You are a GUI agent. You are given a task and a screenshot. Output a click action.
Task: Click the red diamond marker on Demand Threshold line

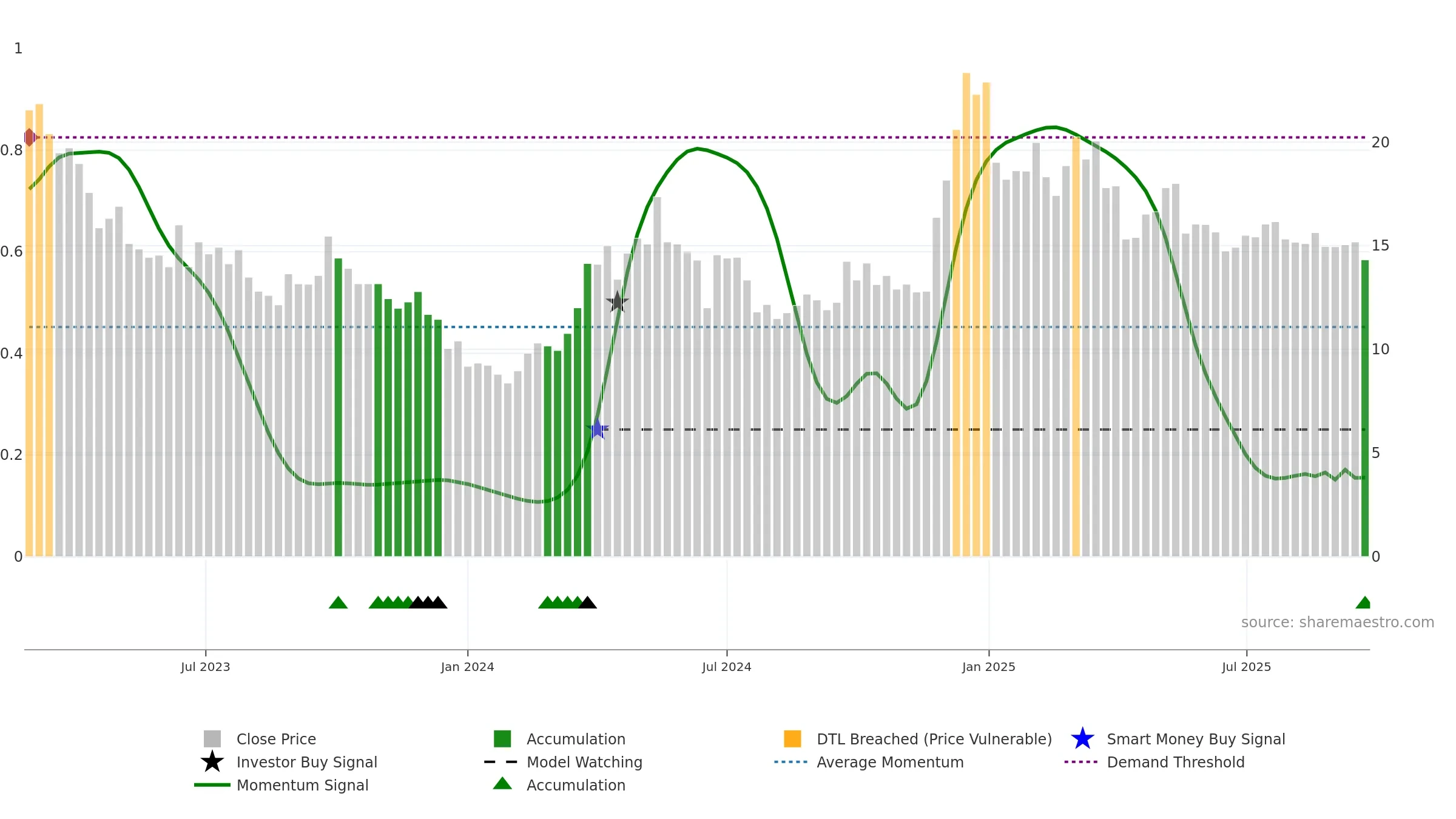pos(30,137)
